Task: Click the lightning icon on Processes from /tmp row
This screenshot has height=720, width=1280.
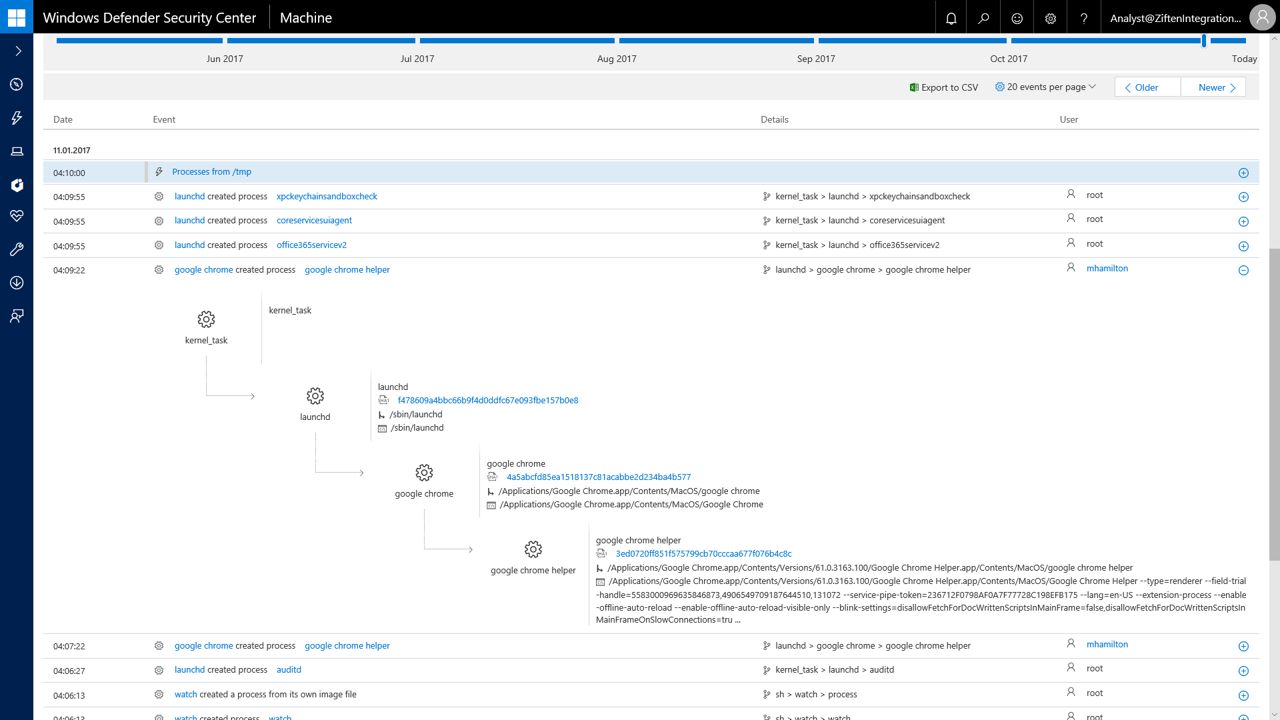Action: pyautogui.click(x=158, y=172)
